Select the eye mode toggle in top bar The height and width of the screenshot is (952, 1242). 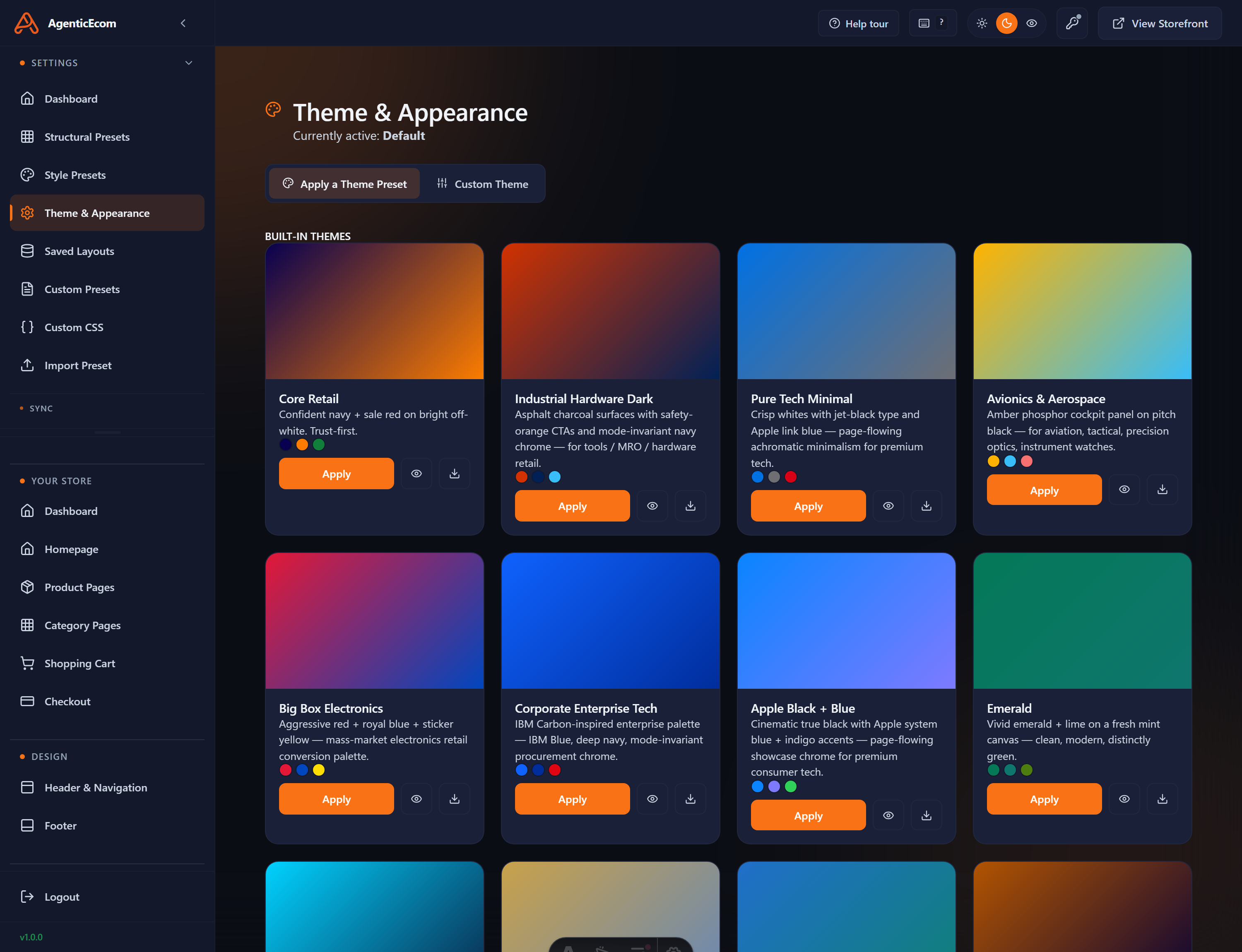coord(1032,23)
